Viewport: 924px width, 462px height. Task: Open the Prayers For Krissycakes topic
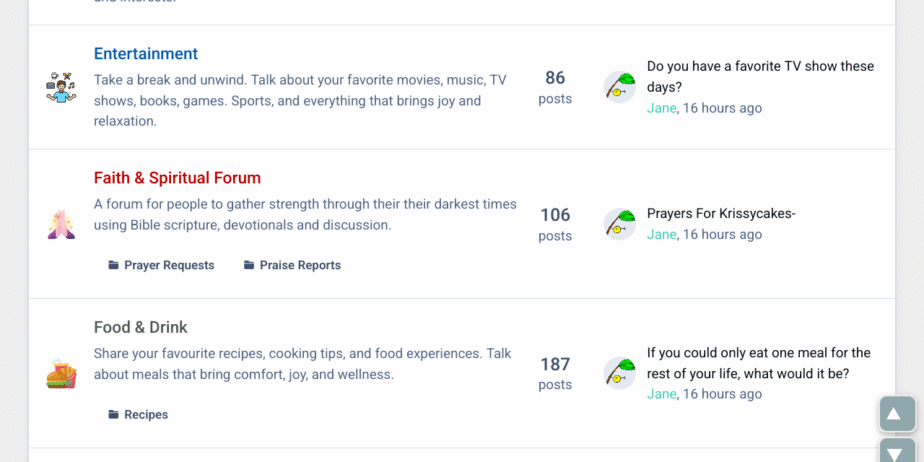[x=721, y=213]
